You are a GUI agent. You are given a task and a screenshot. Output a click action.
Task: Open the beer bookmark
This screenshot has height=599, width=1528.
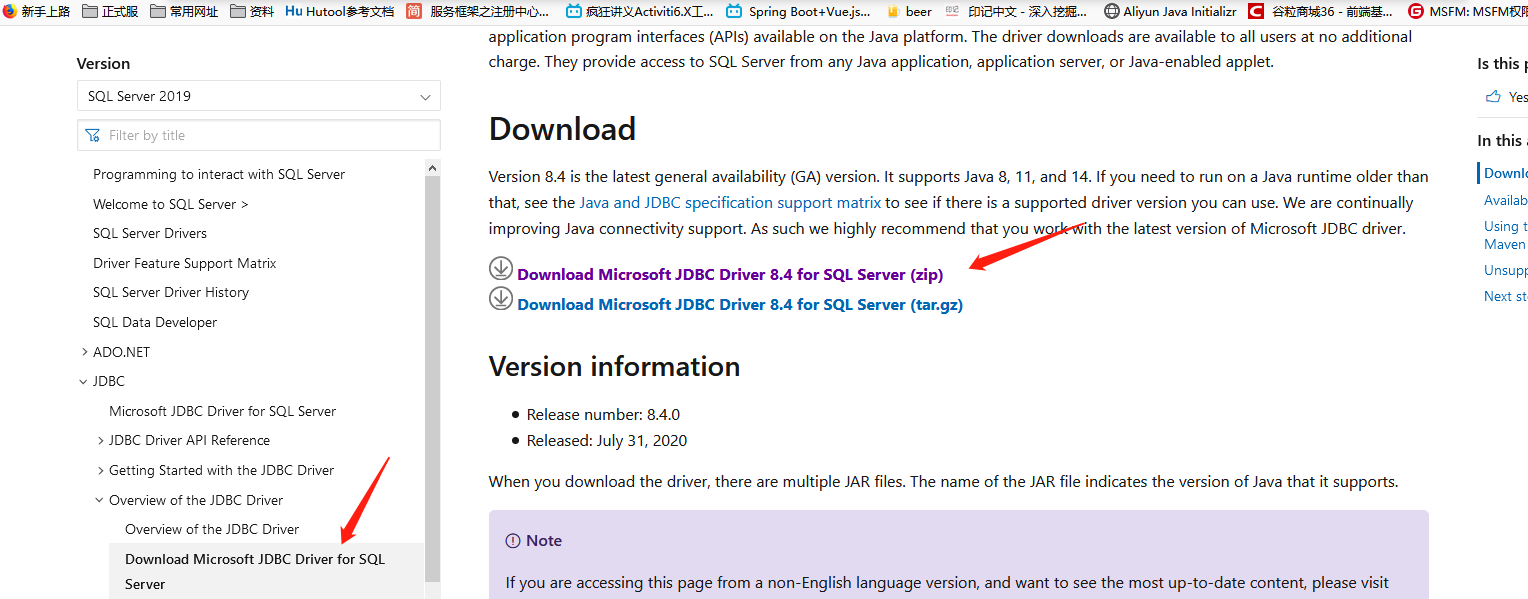tap(908, 12)
